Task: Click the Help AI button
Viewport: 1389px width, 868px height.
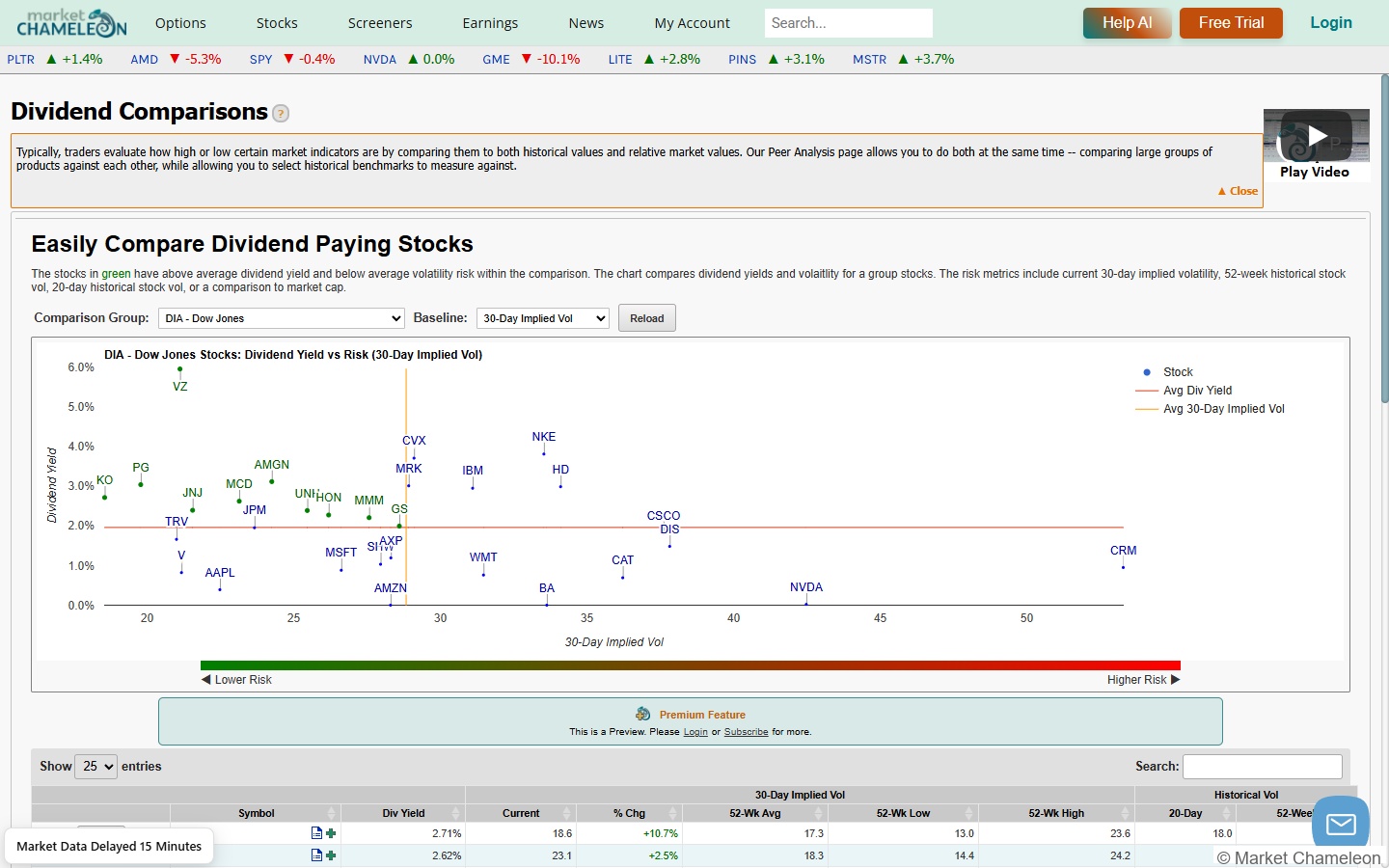Action: [1128, 23]
